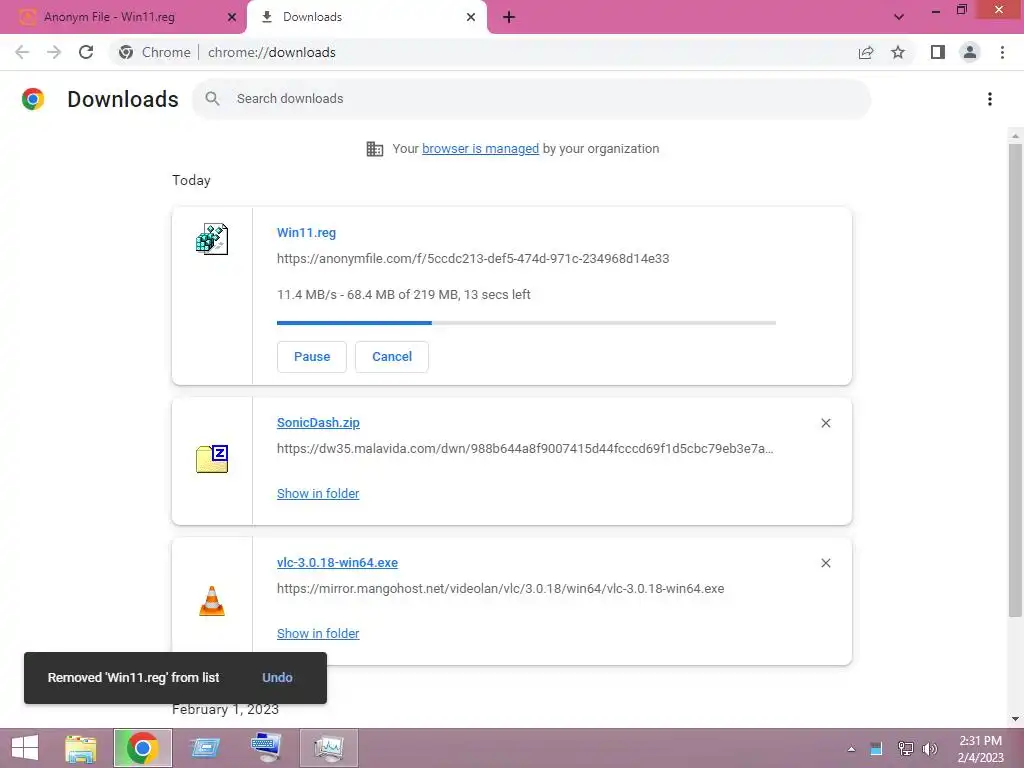Click the Win11.reg registry file icon
Image resolution: width=1024 pixels, height=768 pixels.
tap(212, 239)
